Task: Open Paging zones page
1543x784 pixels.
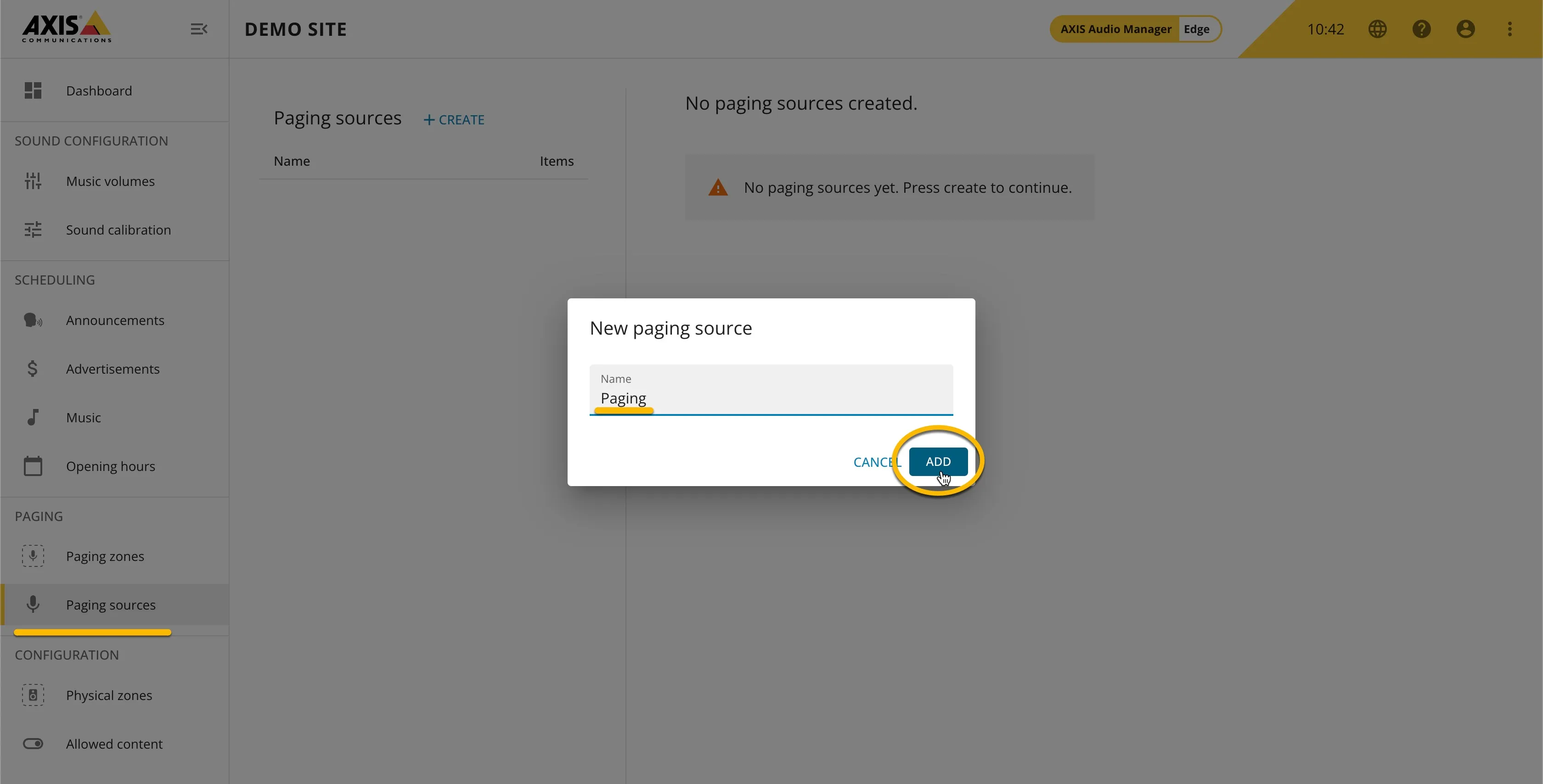Action: click(114, 556)
